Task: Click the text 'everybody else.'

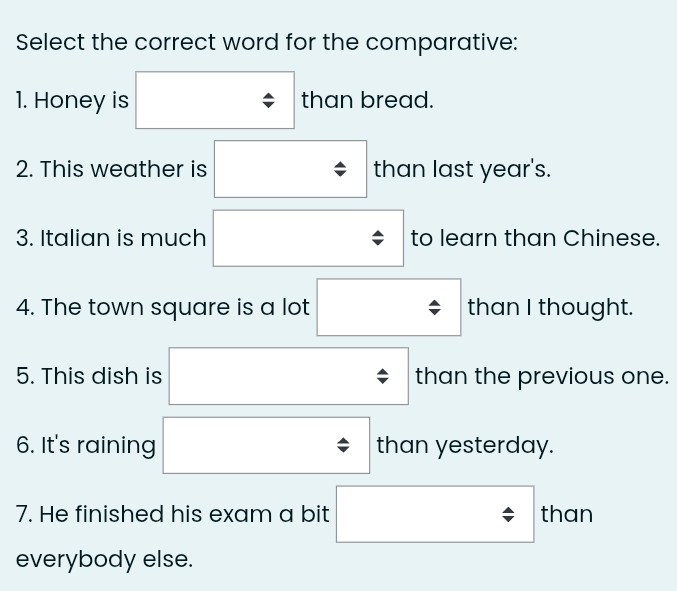Action: [104, 559]
